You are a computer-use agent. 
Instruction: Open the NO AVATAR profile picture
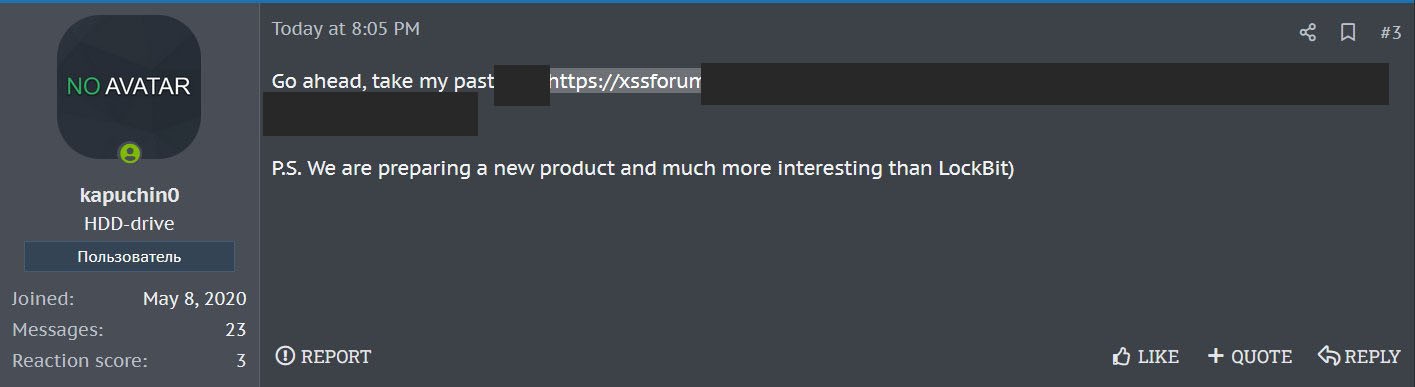click(x=129, y=87)
